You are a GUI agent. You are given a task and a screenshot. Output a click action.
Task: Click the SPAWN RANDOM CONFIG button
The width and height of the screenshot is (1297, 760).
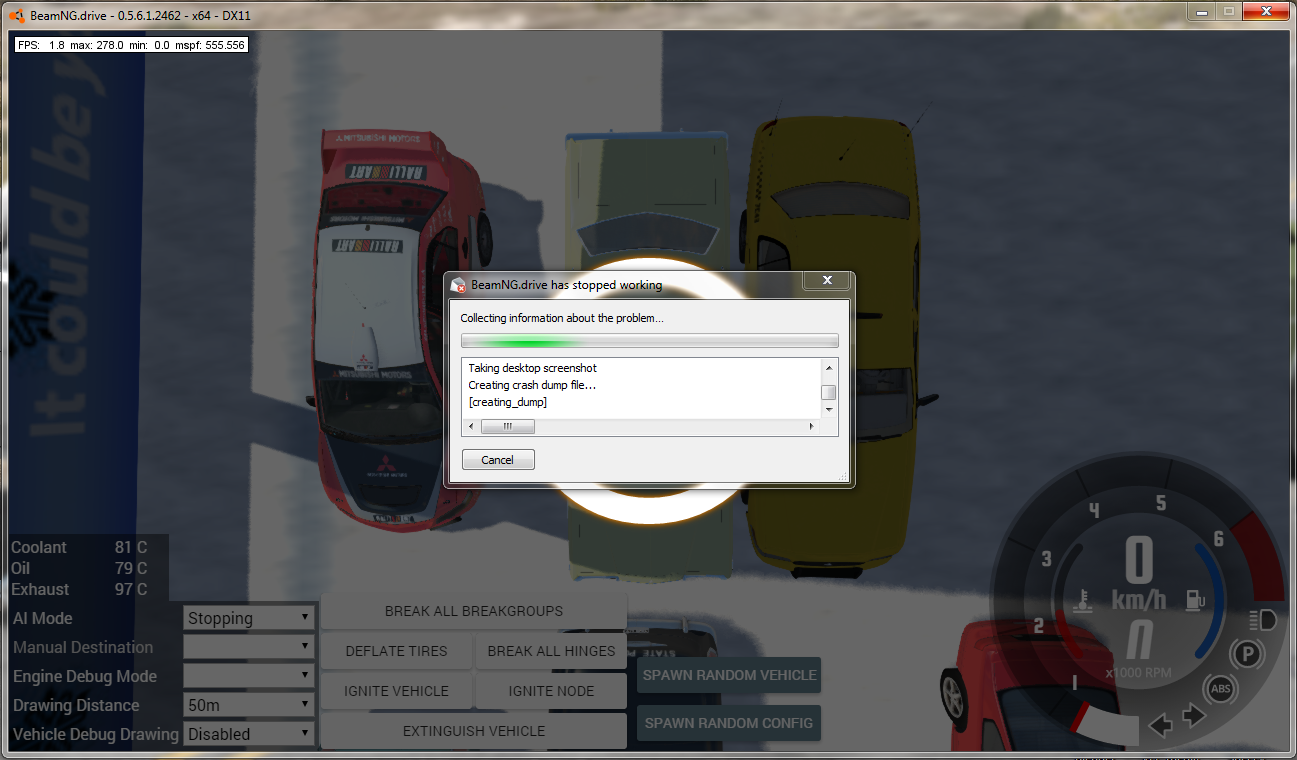(x=729, y=723)
